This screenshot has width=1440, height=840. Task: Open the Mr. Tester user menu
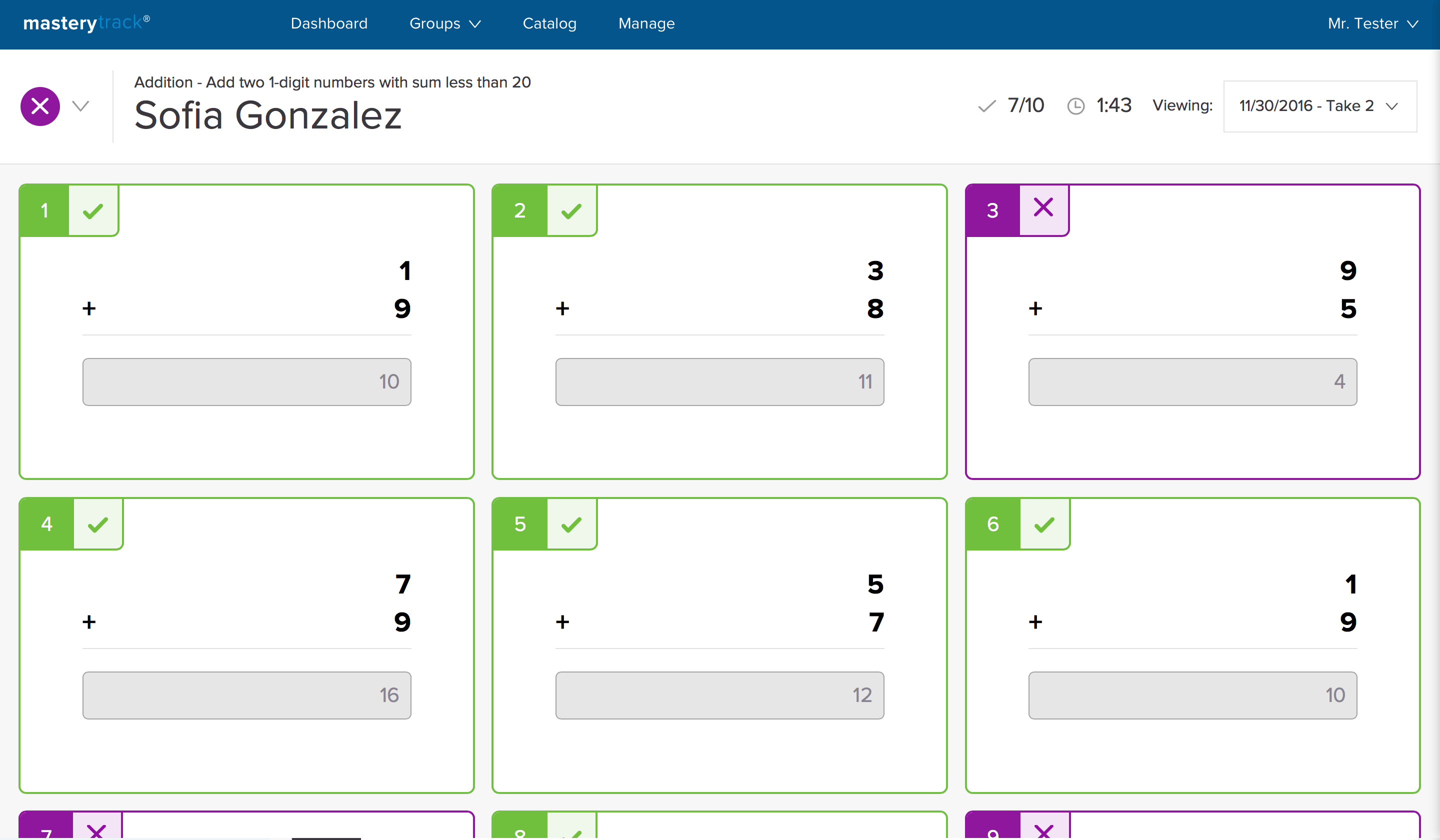pyautogui.click(x=1372, y=23)
